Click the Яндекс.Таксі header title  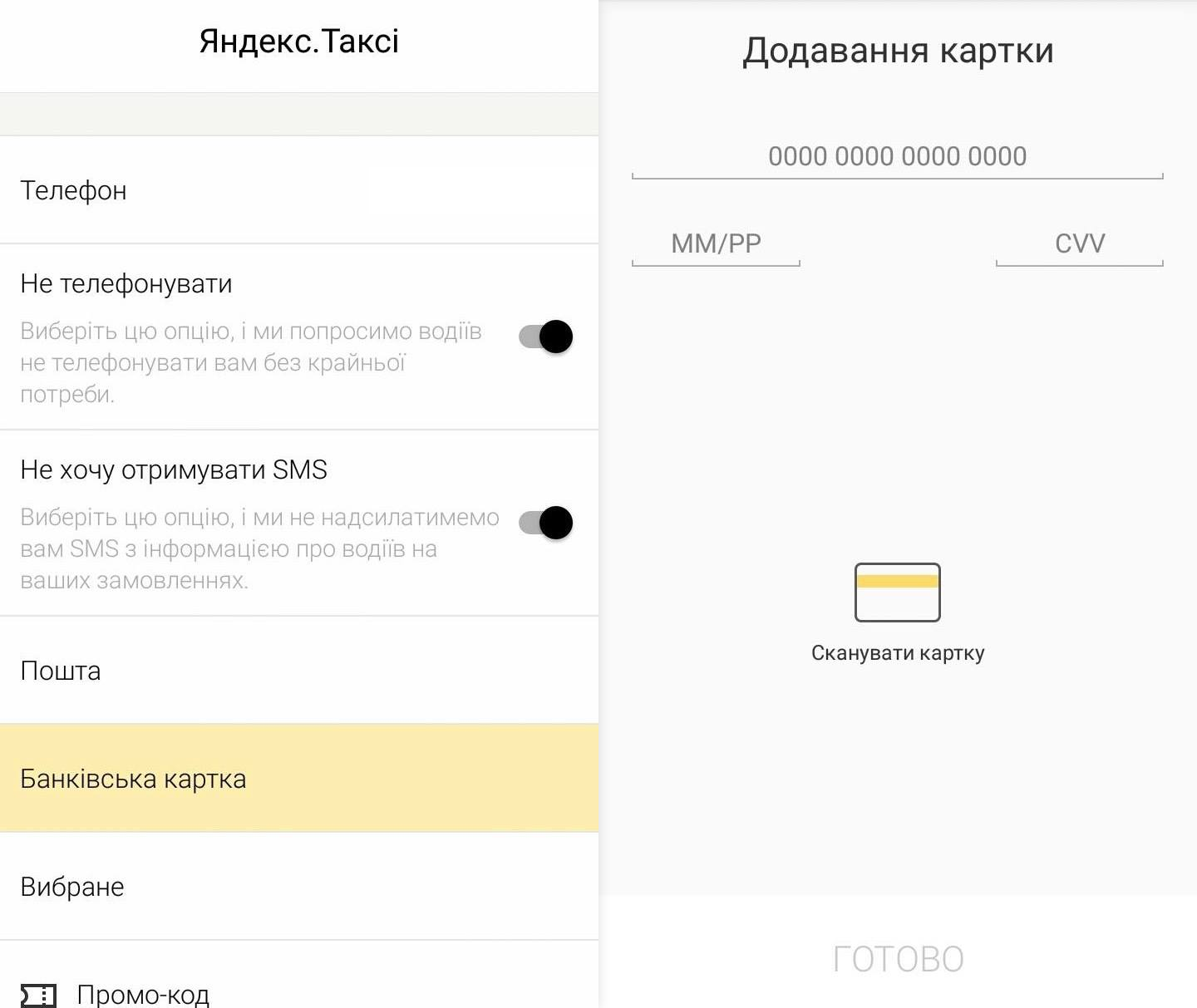point(299,42)
